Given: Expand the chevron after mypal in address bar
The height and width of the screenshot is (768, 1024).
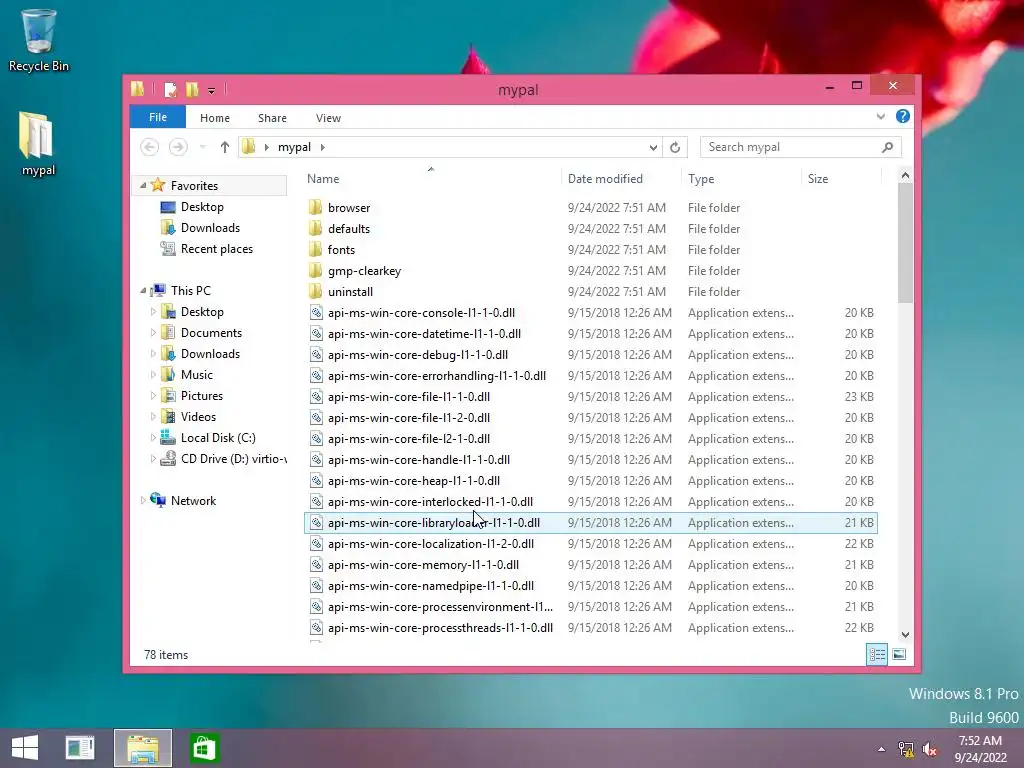Looking at the screenshot, I should [323, 147].
